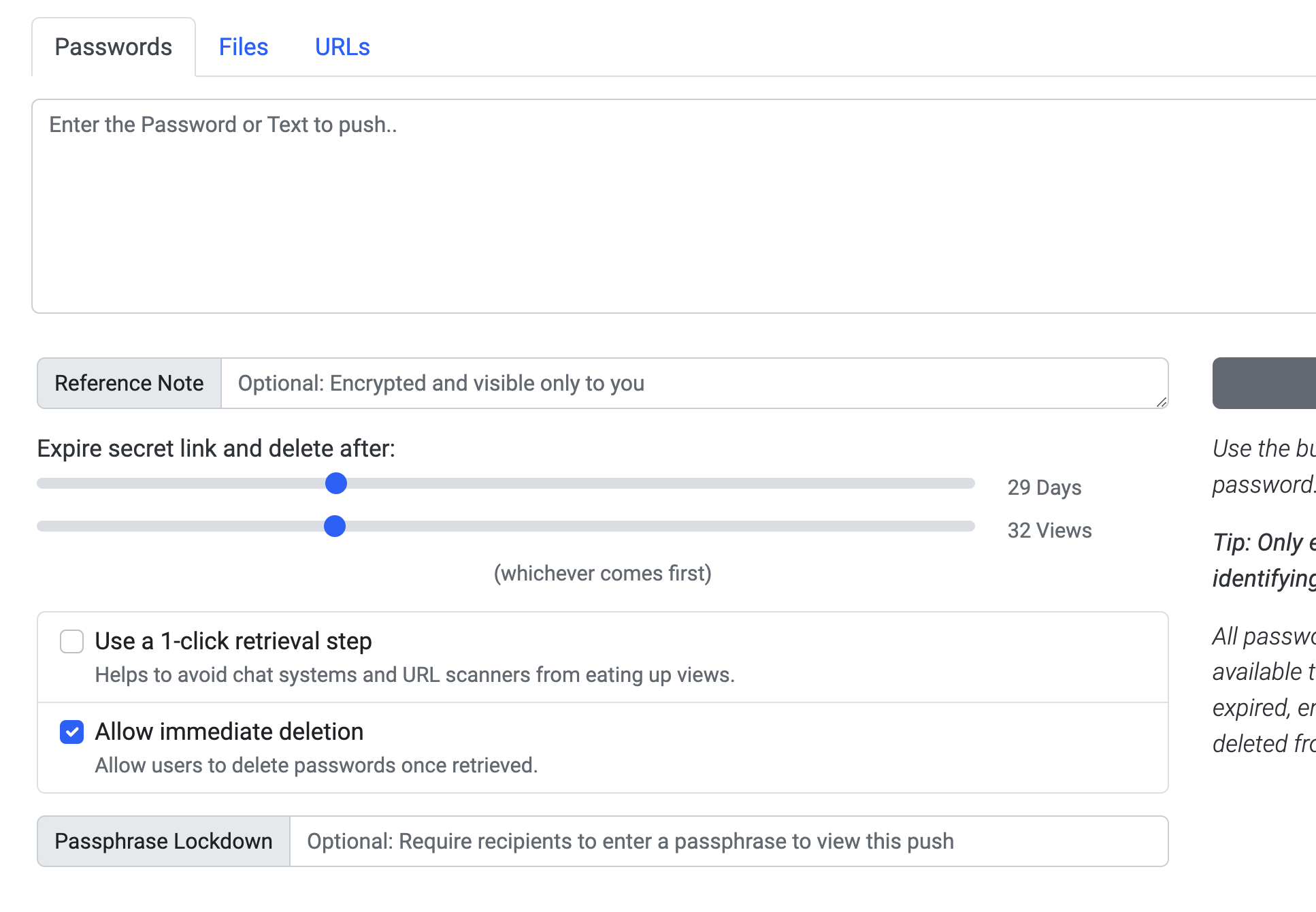Screen dimensions: 1316x912
Task: Click the Reference Note label
Action: [x=129, y=383]
